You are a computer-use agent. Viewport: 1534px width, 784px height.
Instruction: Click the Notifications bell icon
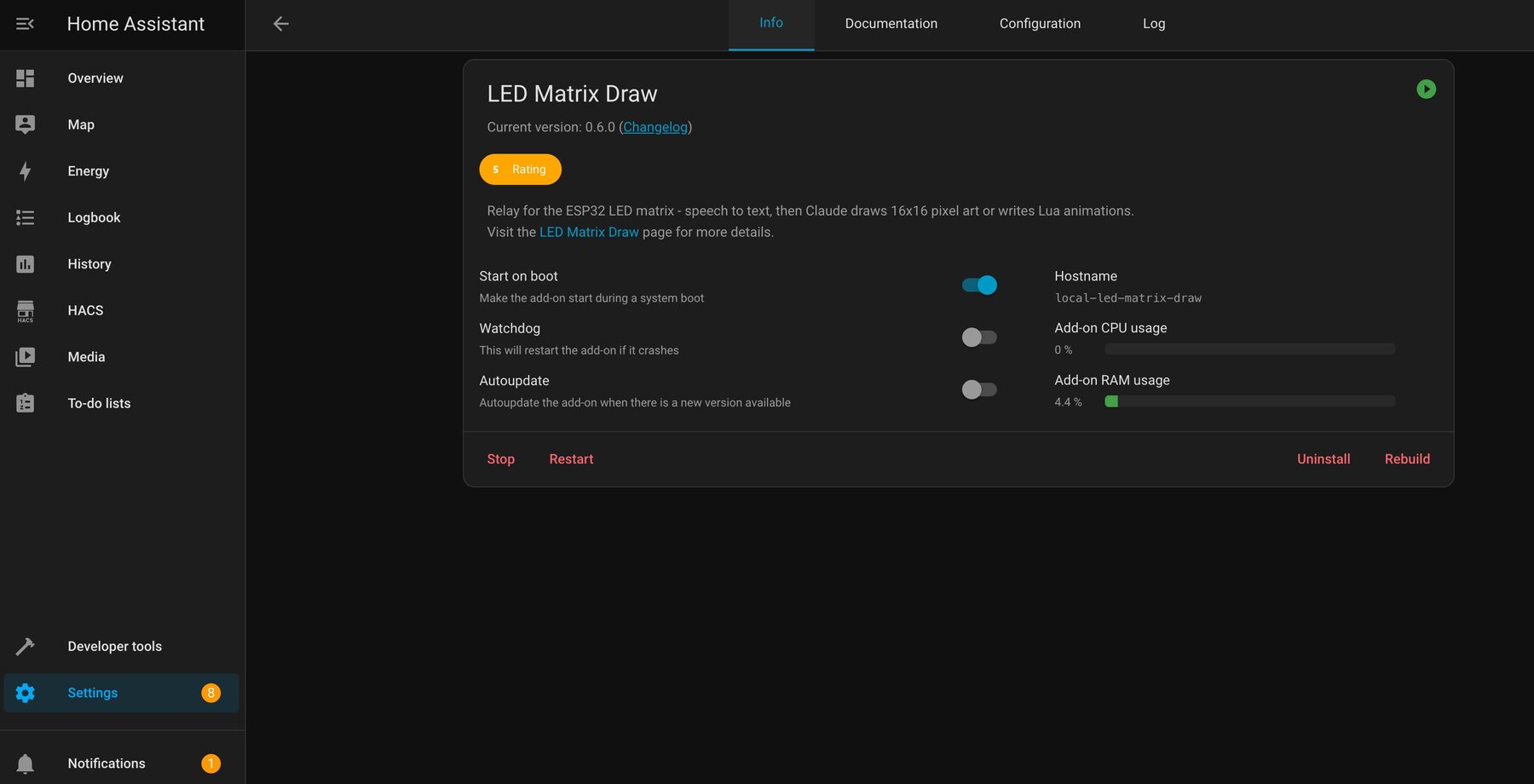(x=26, y=764)
